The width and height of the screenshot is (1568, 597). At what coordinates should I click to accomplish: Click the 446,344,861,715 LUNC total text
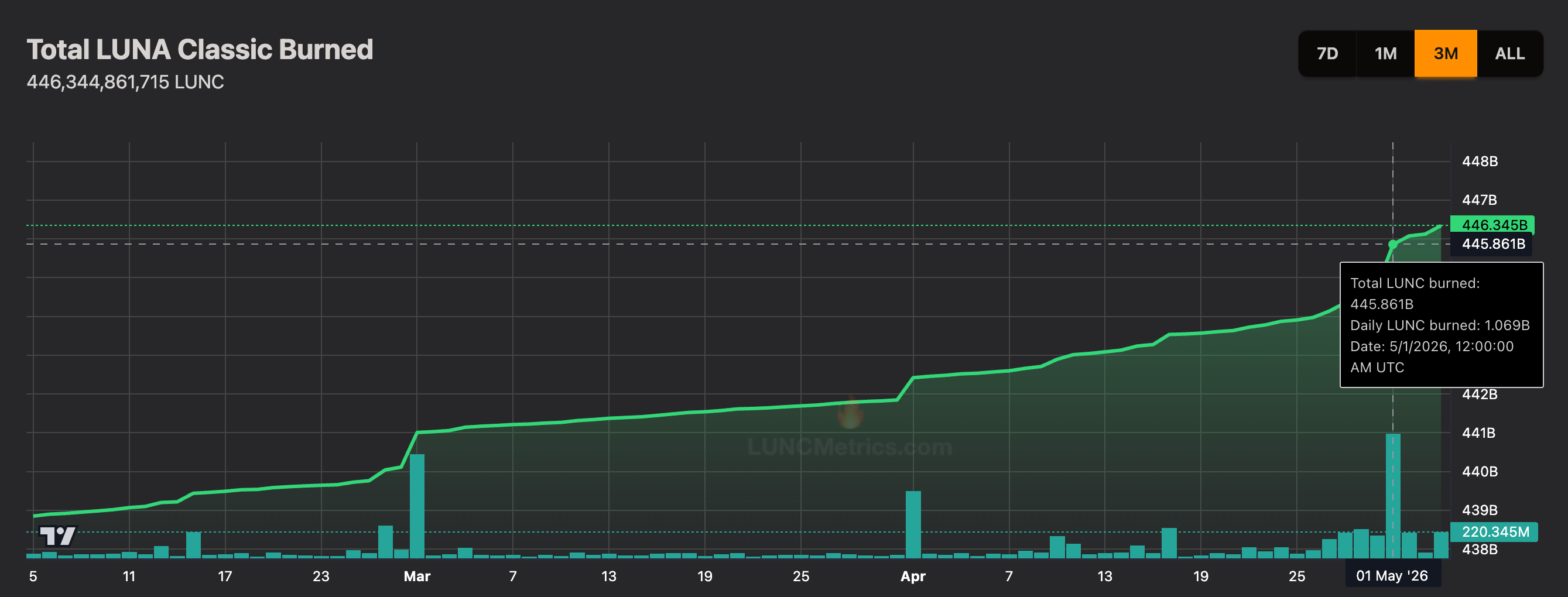(x=125, y=82)
